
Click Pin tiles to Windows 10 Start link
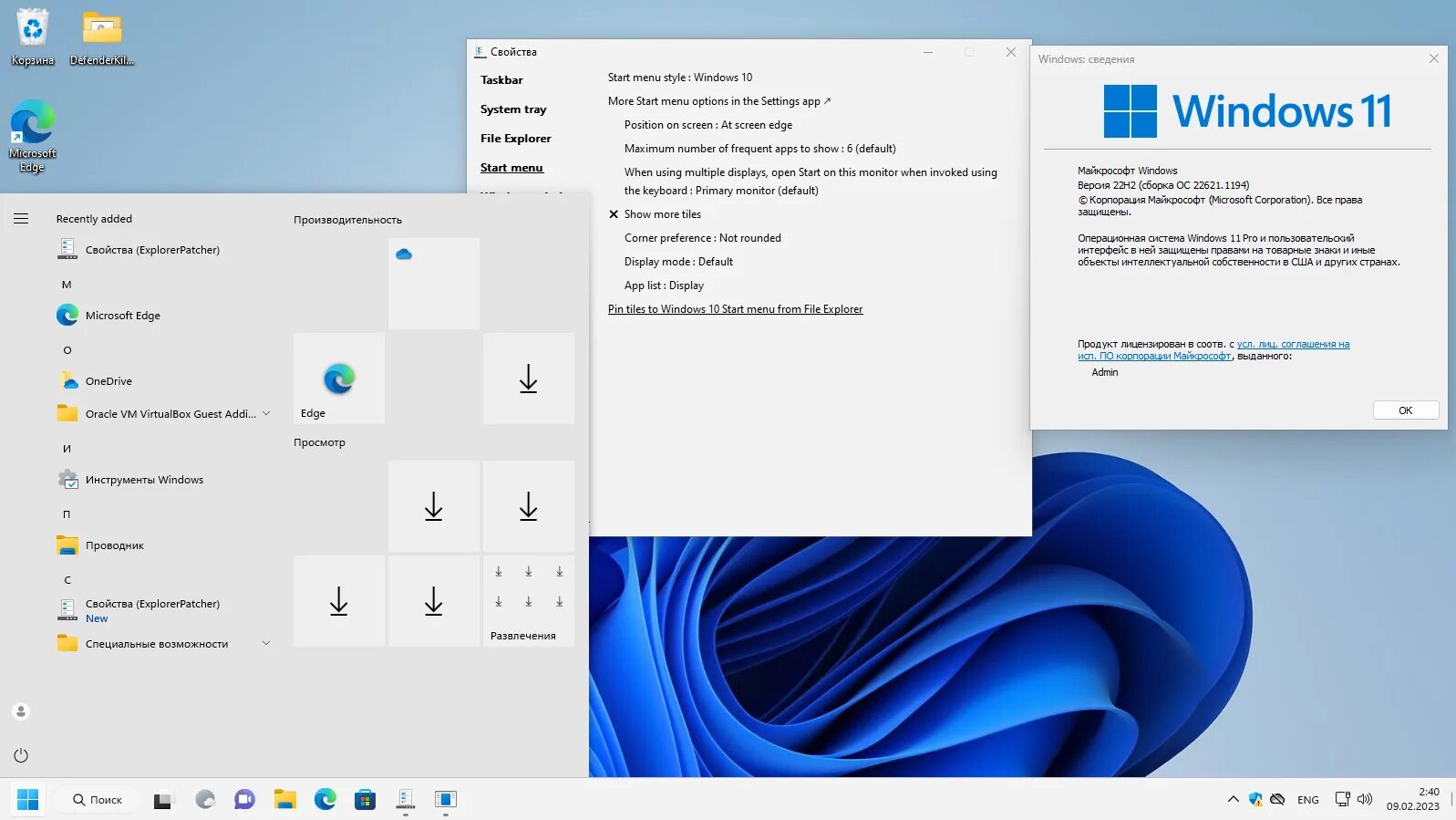point(735,309)
